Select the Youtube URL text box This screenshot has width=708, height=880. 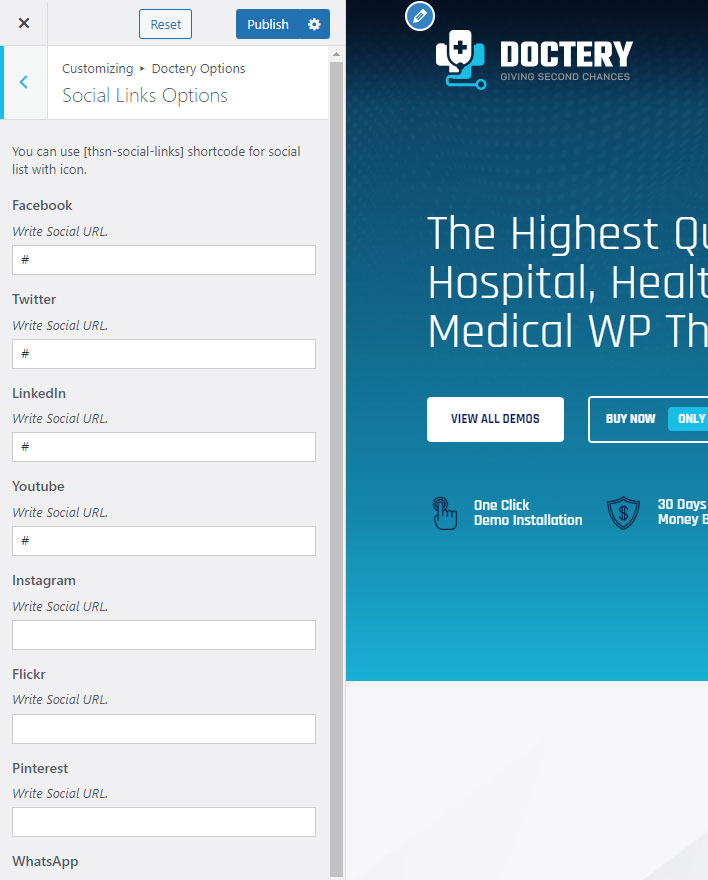coord(164,541)
